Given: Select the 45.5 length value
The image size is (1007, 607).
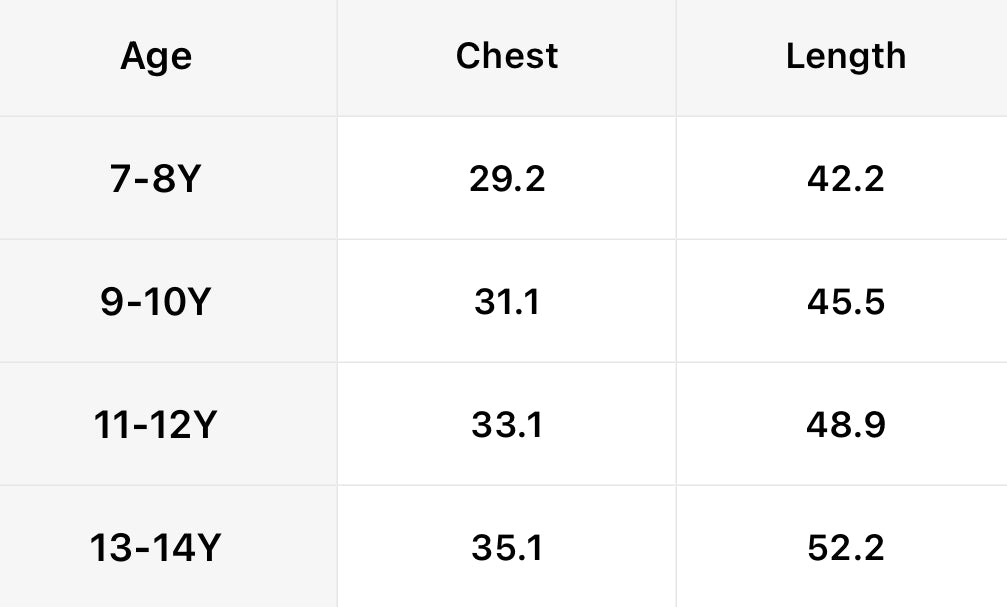Looking at the screenshot, I should coord(846,302).
